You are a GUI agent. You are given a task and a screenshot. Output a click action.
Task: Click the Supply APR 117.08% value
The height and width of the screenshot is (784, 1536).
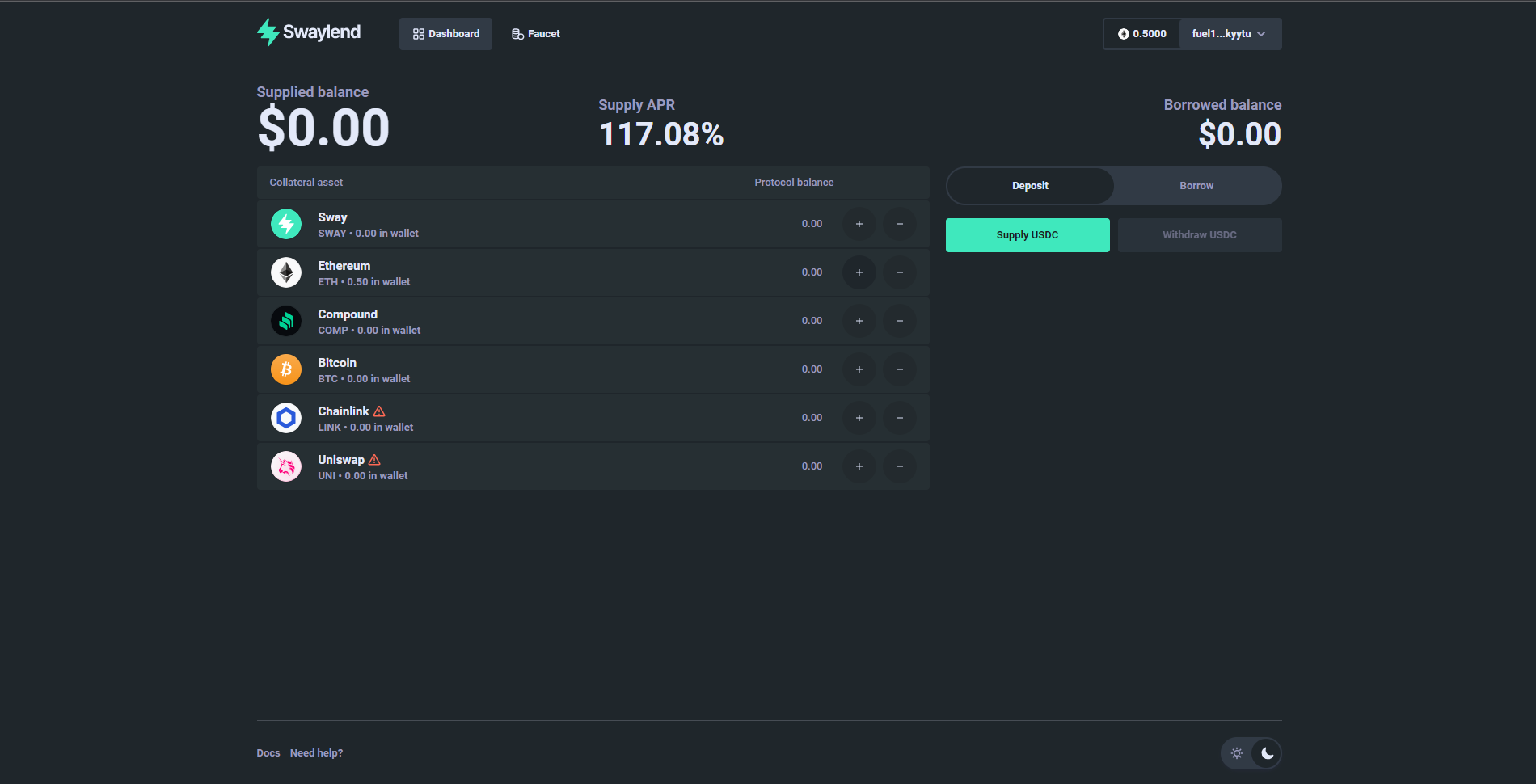tap(661, 134)
